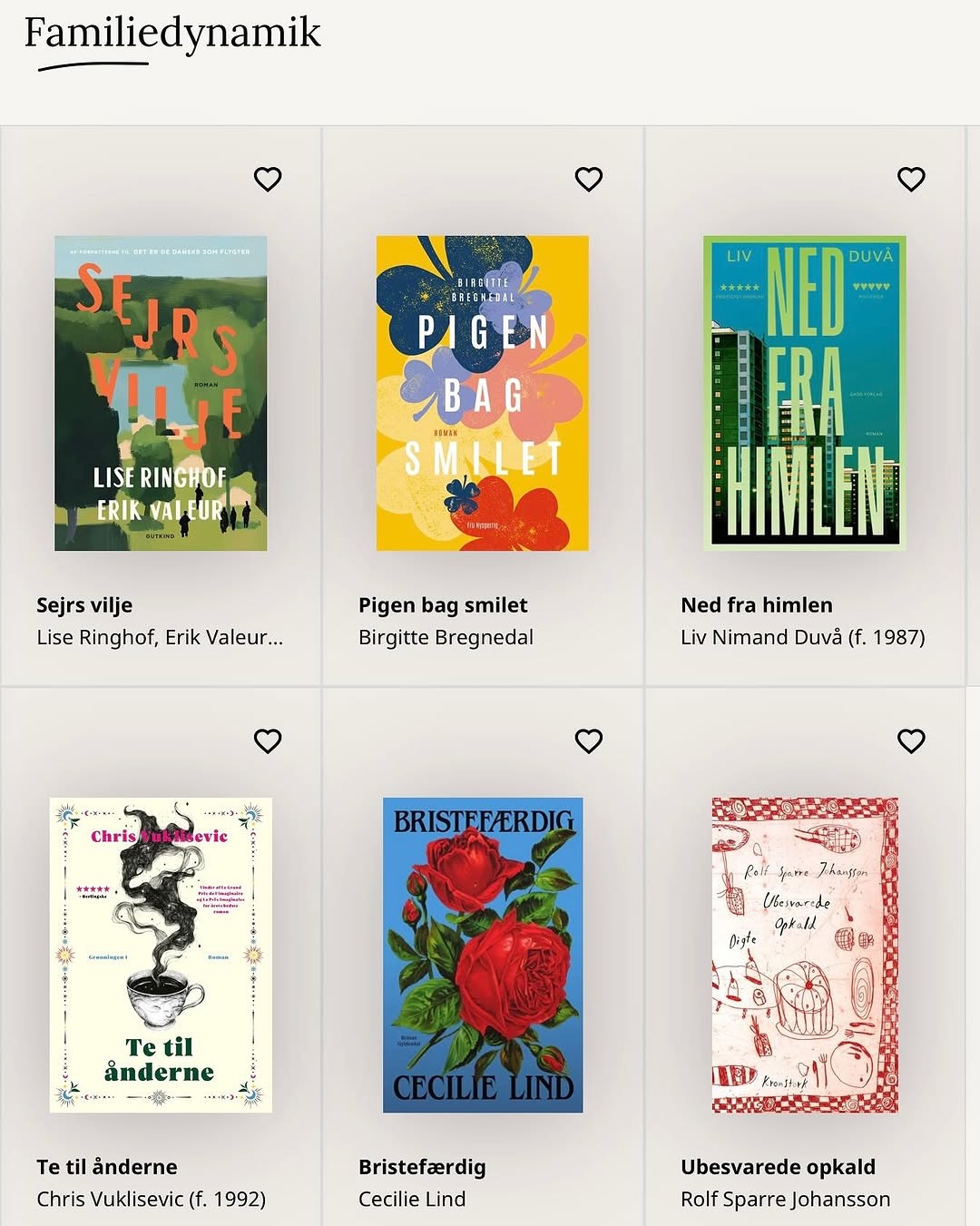Click the Sejrs vilje title link
This screenshot has height=1226, width=980.
(84, 605)
